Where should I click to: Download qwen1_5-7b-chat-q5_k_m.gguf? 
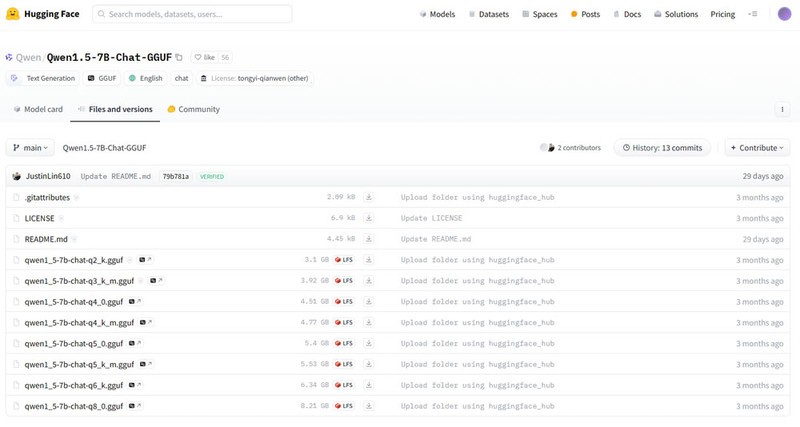[368, 364]
